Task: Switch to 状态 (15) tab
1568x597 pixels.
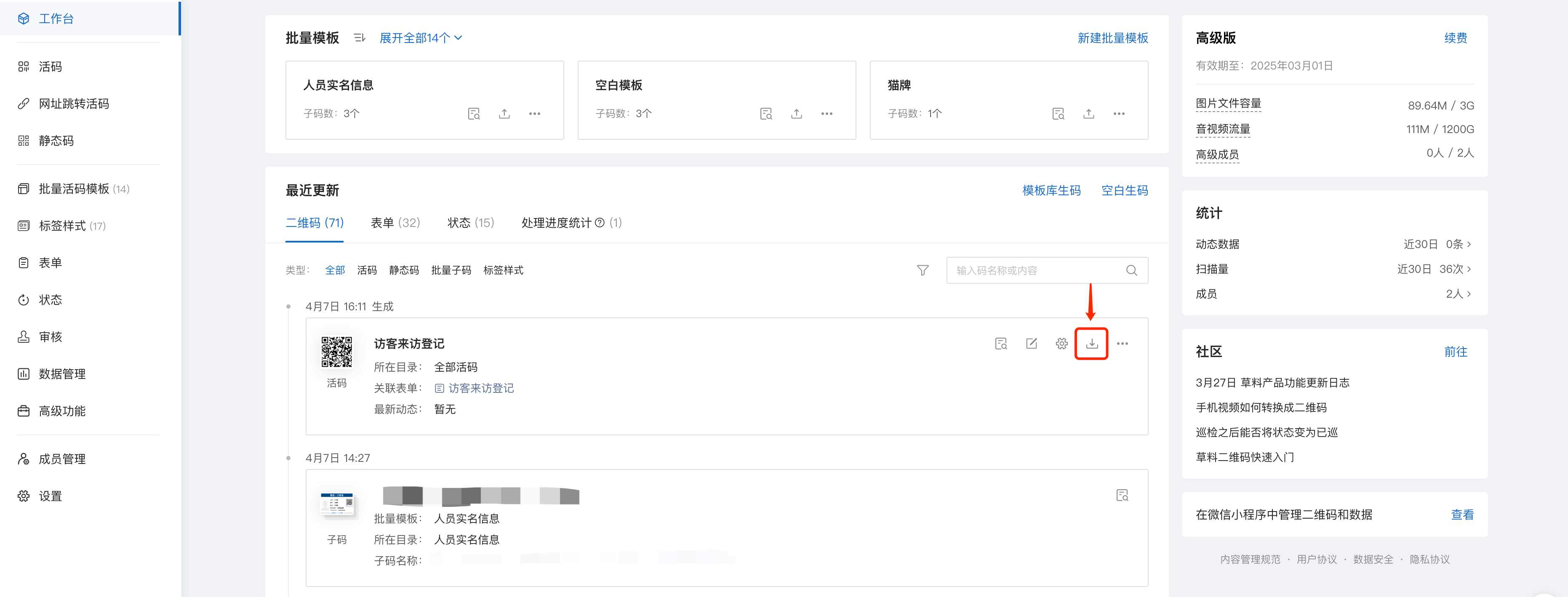Action: 470,223
